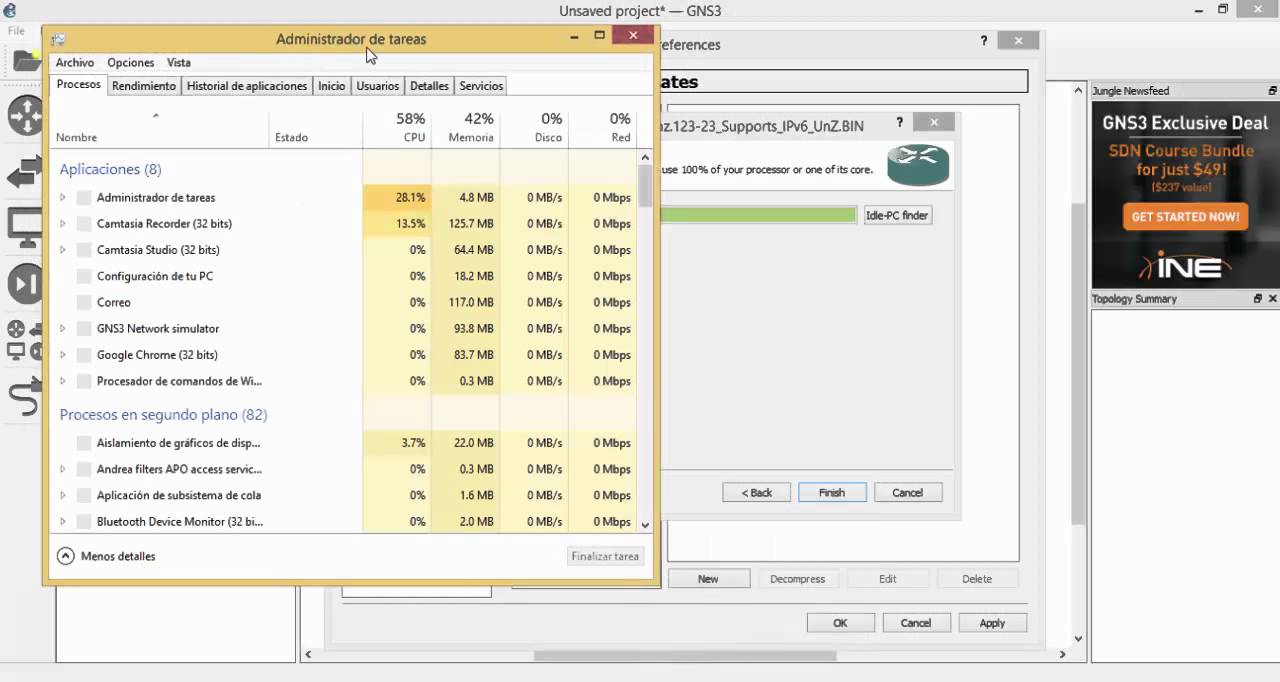Screen dimensions: 1280x682
Task: Click the Menos detalles circle arrow icon
Action: tap(66, 556)
